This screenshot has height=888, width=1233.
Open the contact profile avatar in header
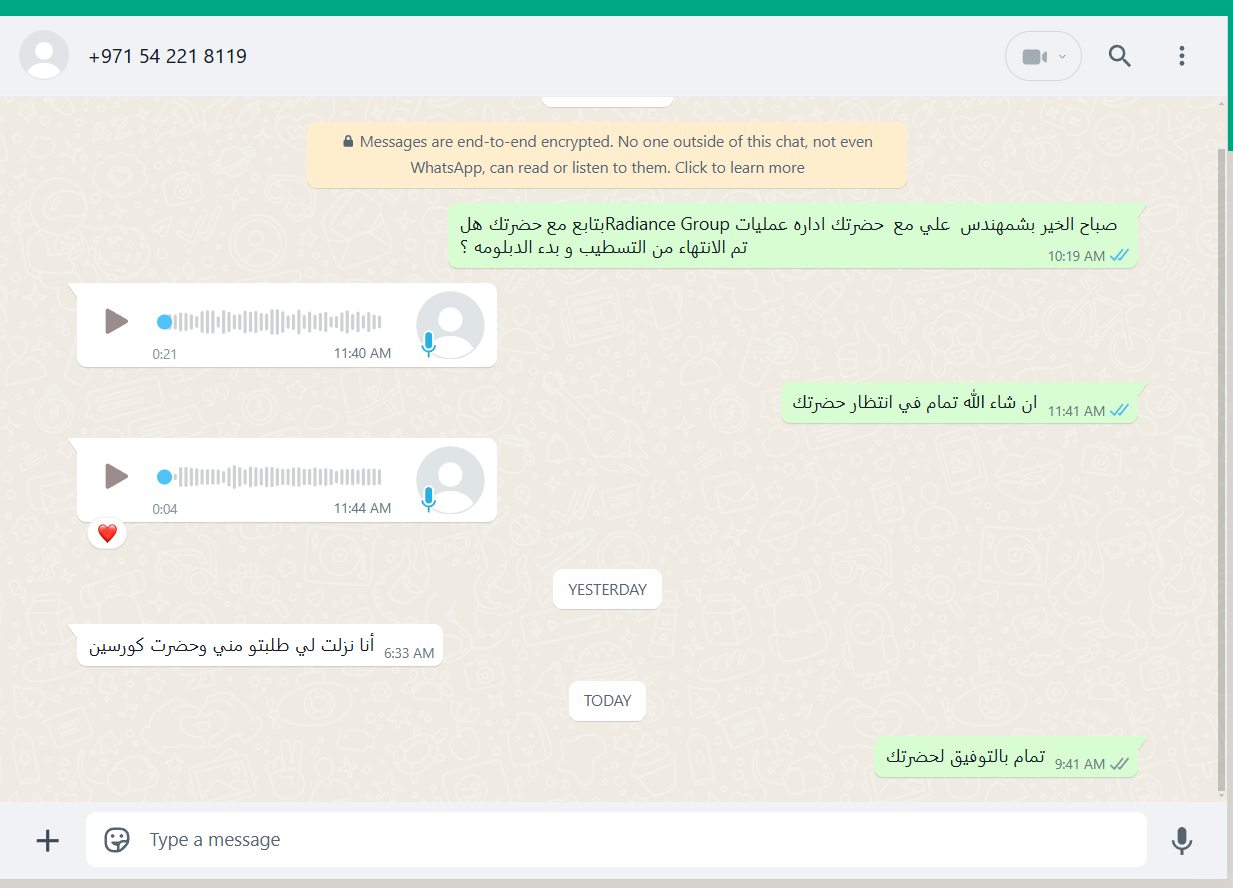point(44,55)
